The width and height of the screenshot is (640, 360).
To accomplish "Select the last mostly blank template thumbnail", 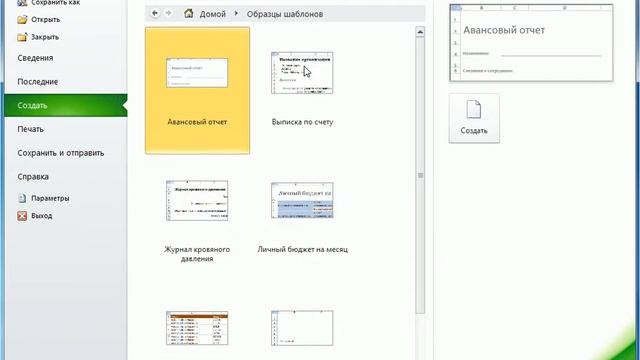I will coord(302,328).
